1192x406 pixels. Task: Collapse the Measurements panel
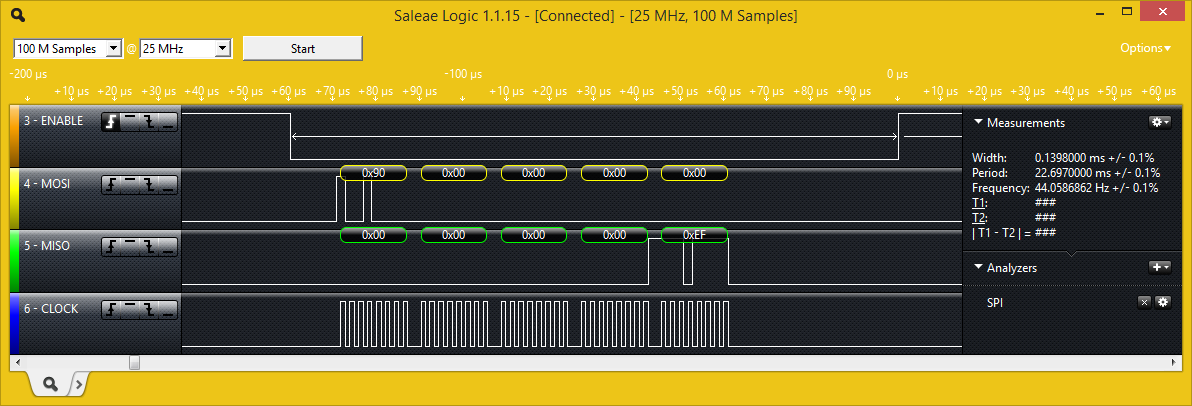(978, 122)
